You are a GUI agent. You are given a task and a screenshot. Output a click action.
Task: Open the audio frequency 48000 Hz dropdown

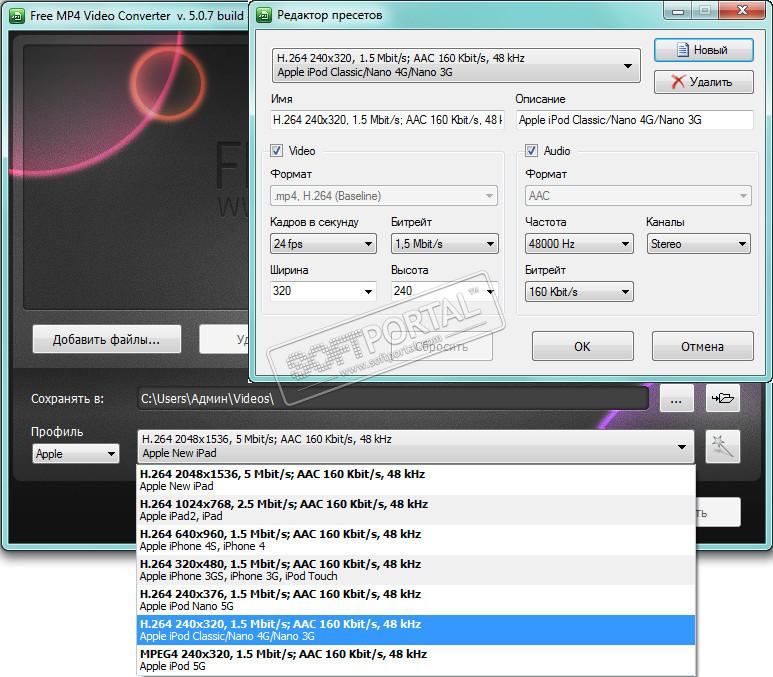click(x=579, y=244)
